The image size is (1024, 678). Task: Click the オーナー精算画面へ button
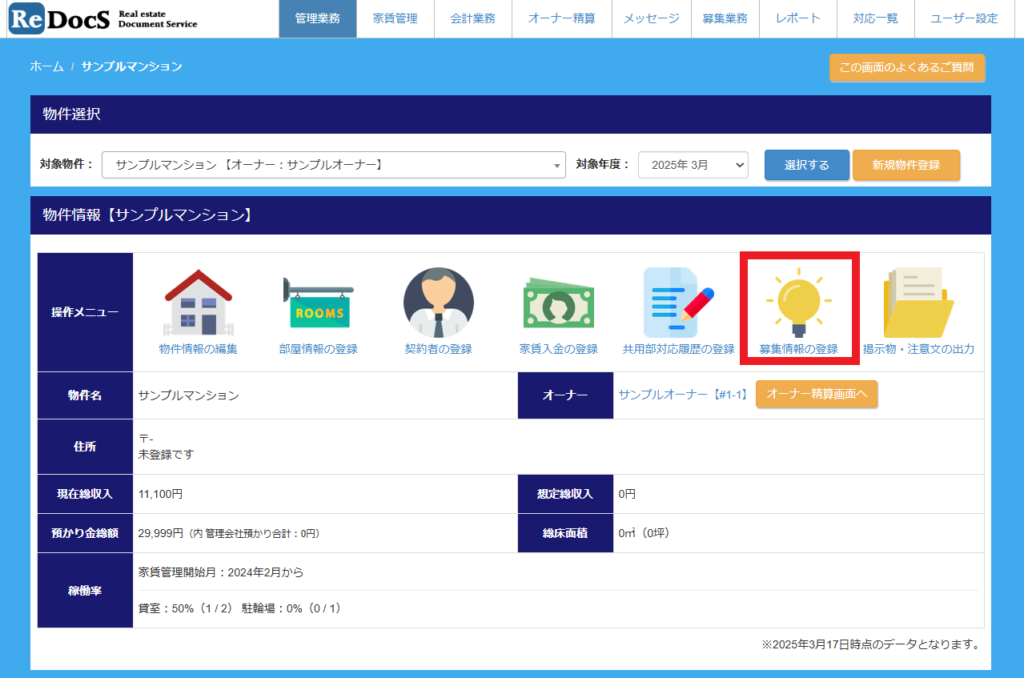click(x=817, y=395)
